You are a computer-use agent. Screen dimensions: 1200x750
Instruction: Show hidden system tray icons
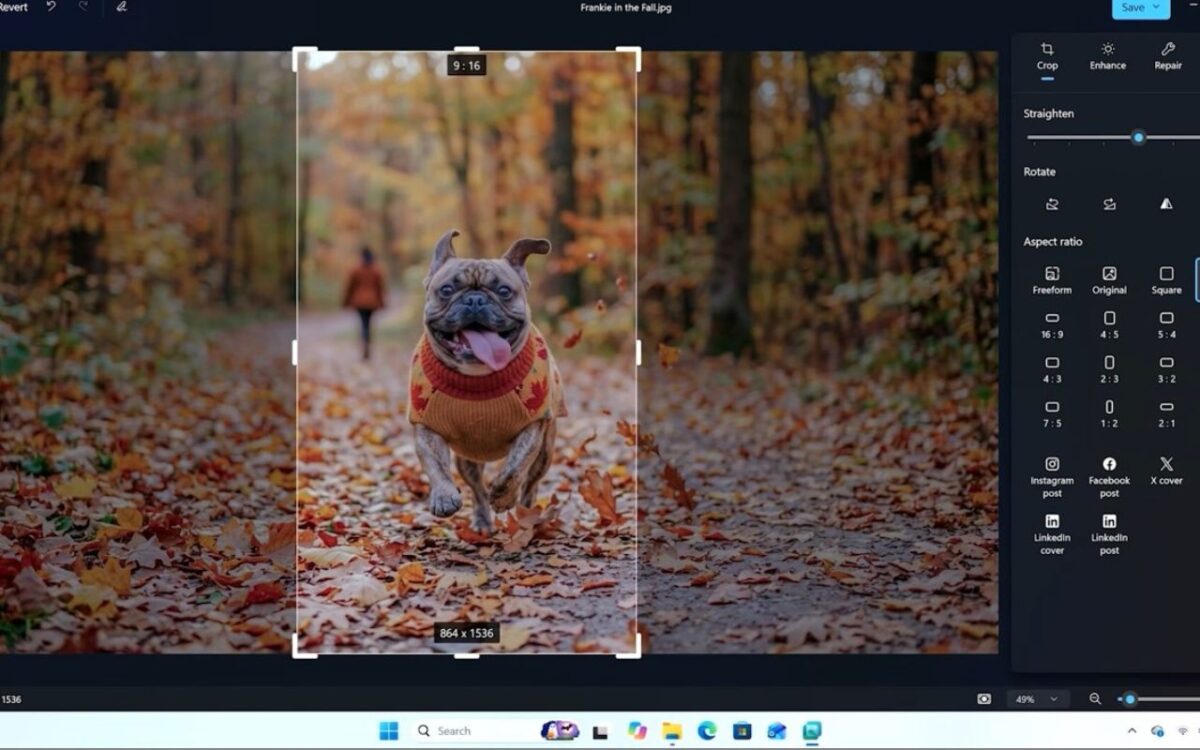[x=1132, y=731]
